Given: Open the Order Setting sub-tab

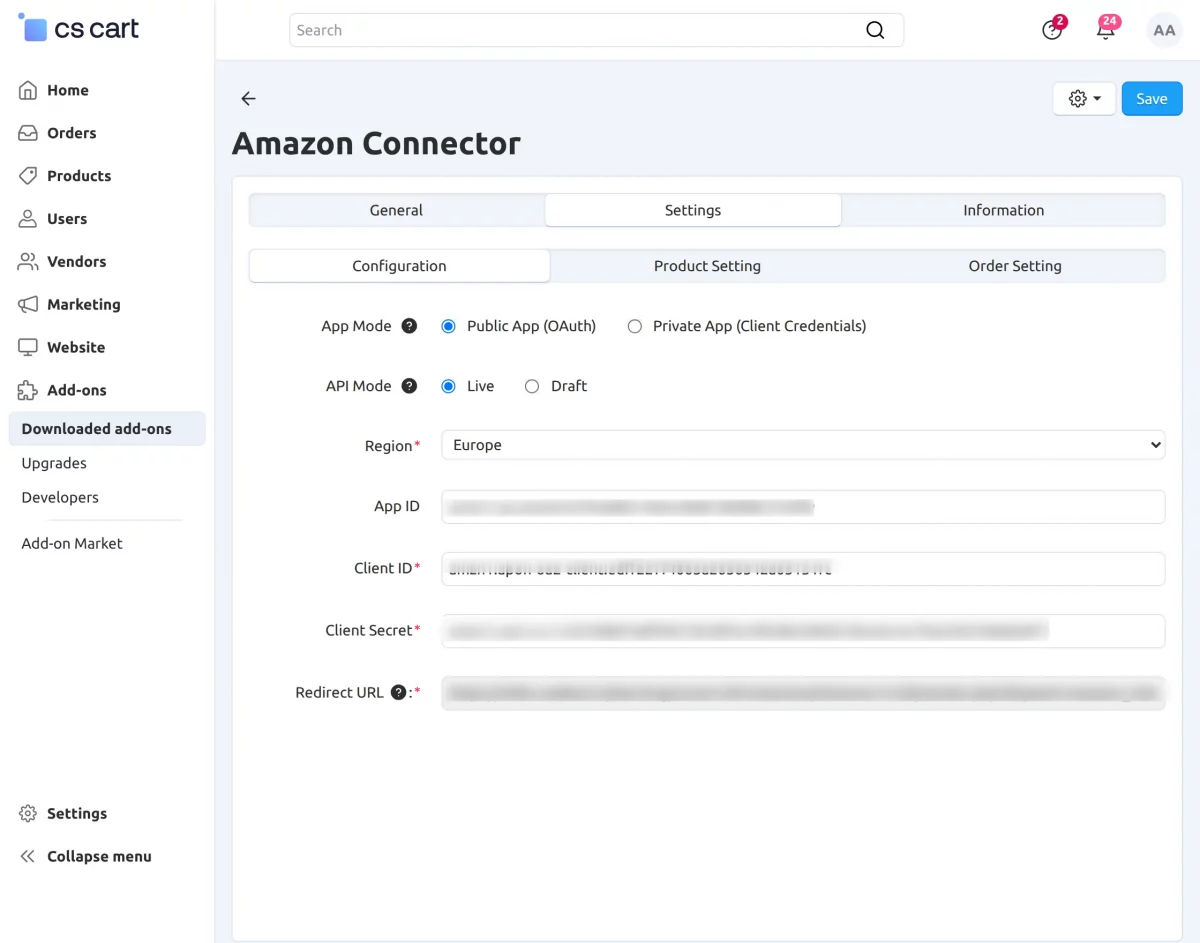Looking at the screenshot, I should (x=1015, y=266).
